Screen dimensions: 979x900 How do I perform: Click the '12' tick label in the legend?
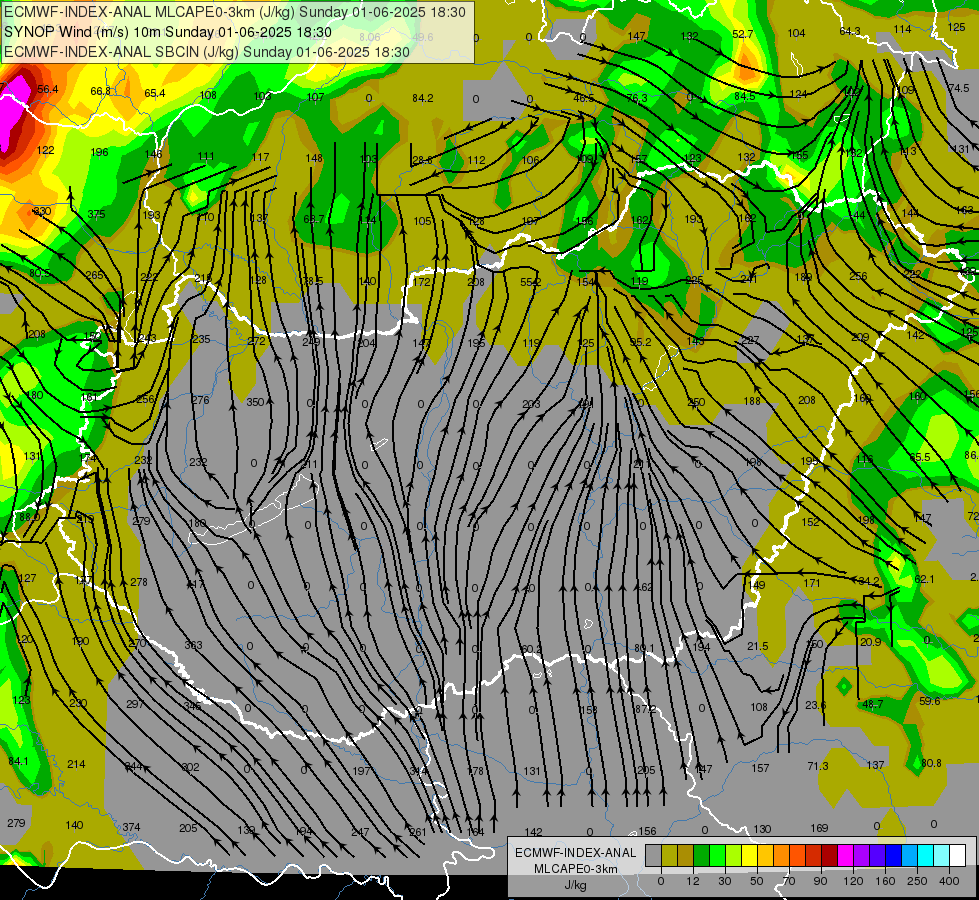tap(693, 881)
